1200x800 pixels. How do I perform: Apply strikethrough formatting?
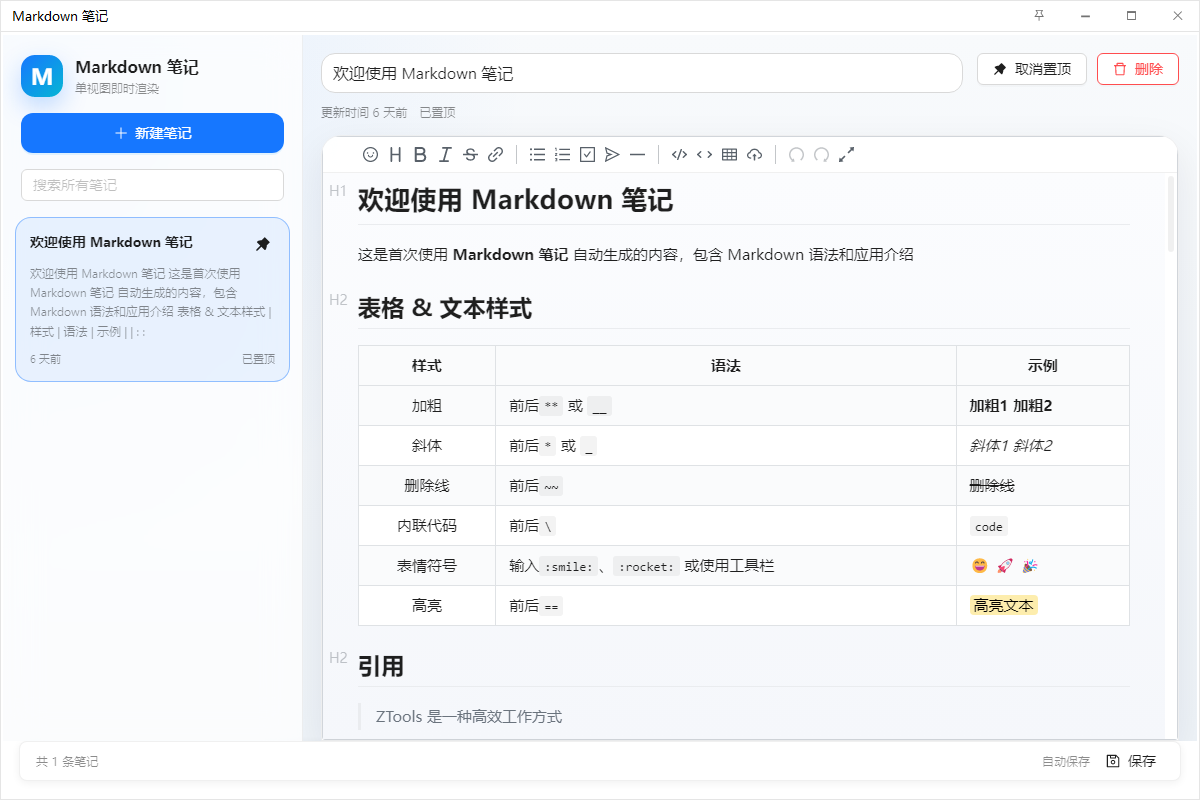coord(470,155)
